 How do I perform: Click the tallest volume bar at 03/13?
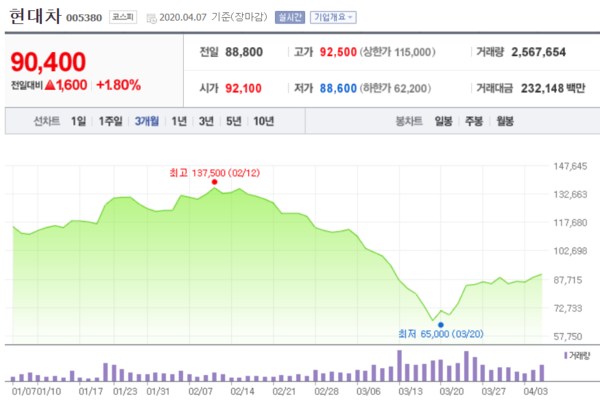[399, 366]
